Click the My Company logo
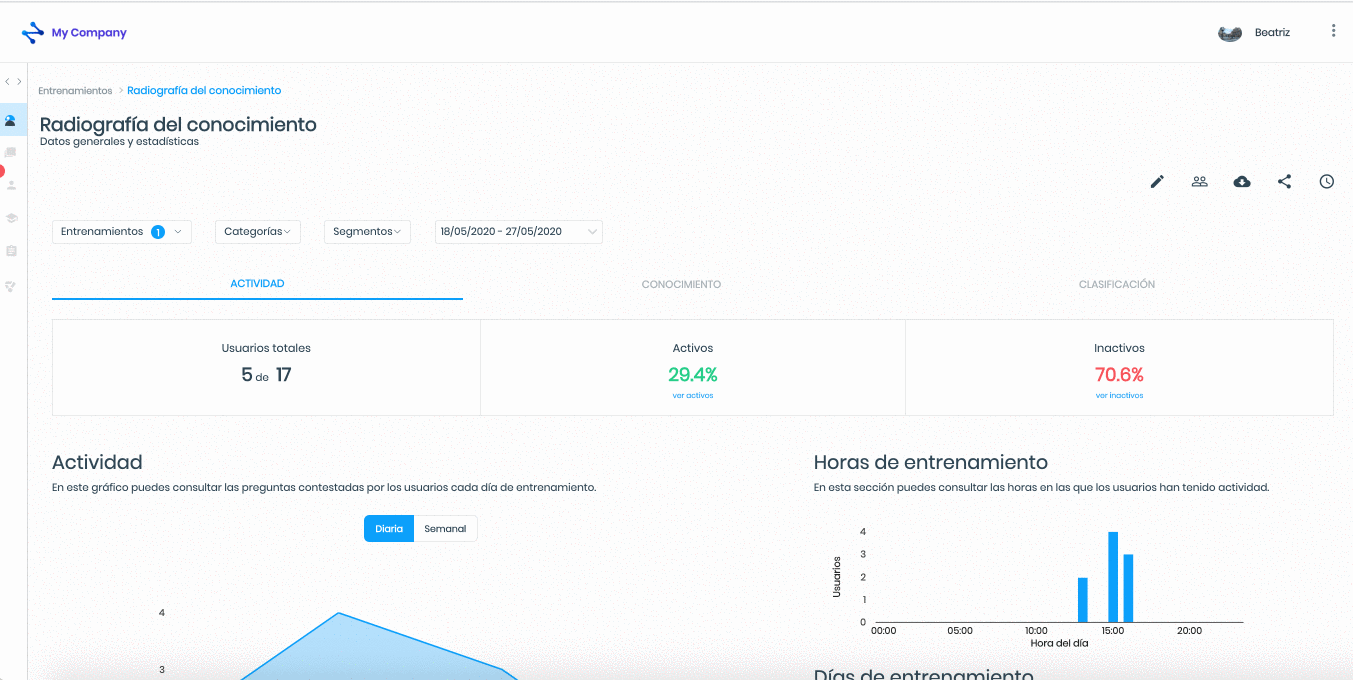1353x680 pixels. point(74,32)
